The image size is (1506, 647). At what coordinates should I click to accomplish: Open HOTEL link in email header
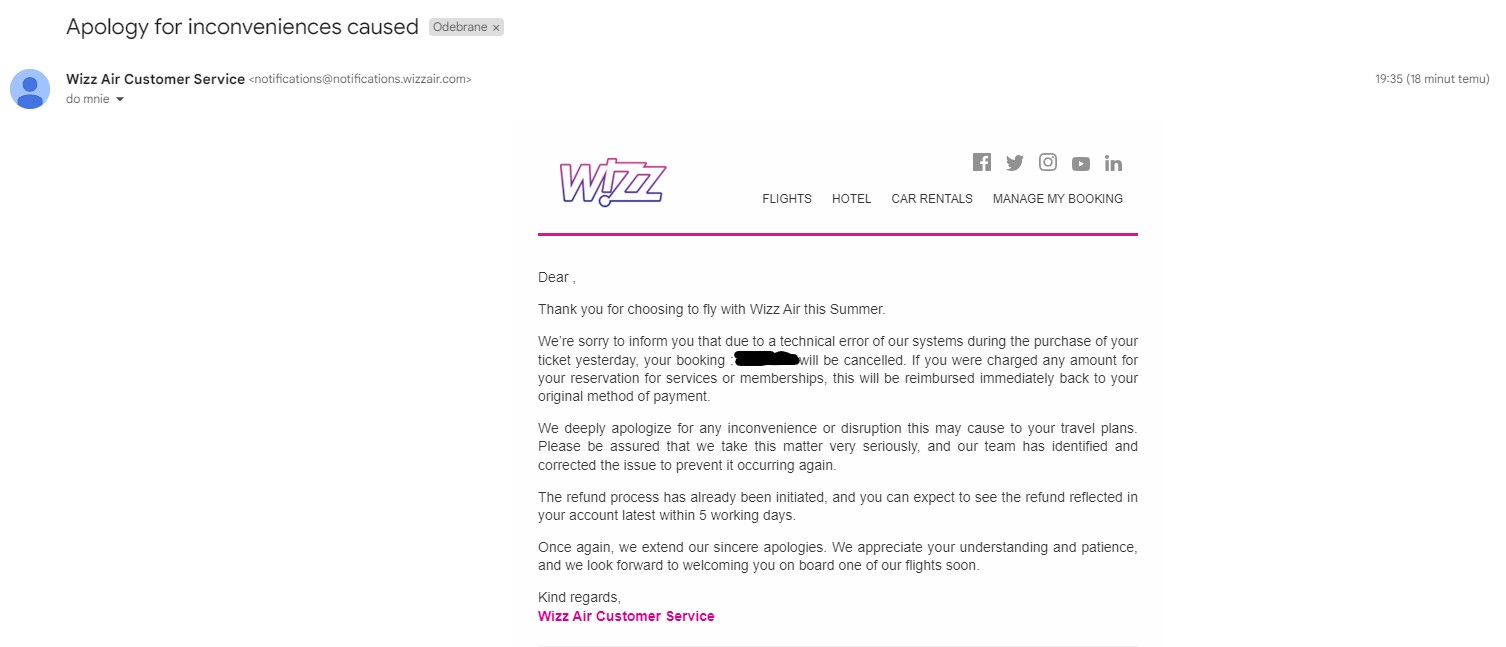[852, 199]
